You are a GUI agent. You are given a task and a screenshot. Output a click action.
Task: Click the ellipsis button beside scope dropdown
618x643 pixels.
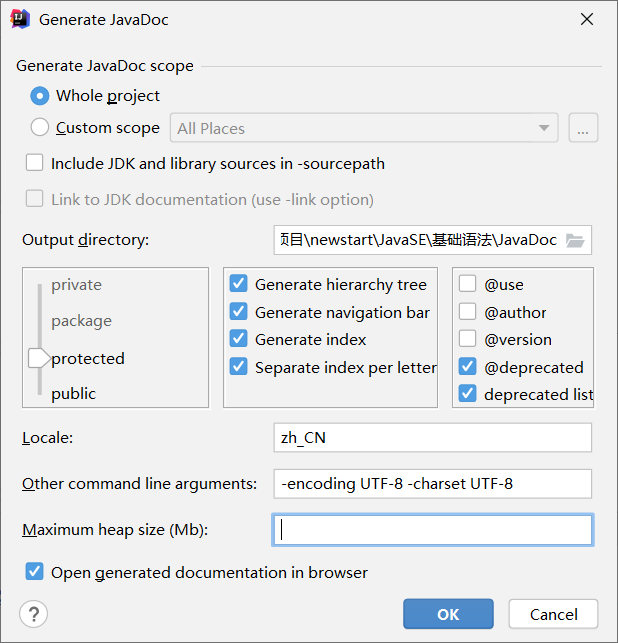click(x=583, y=128)
